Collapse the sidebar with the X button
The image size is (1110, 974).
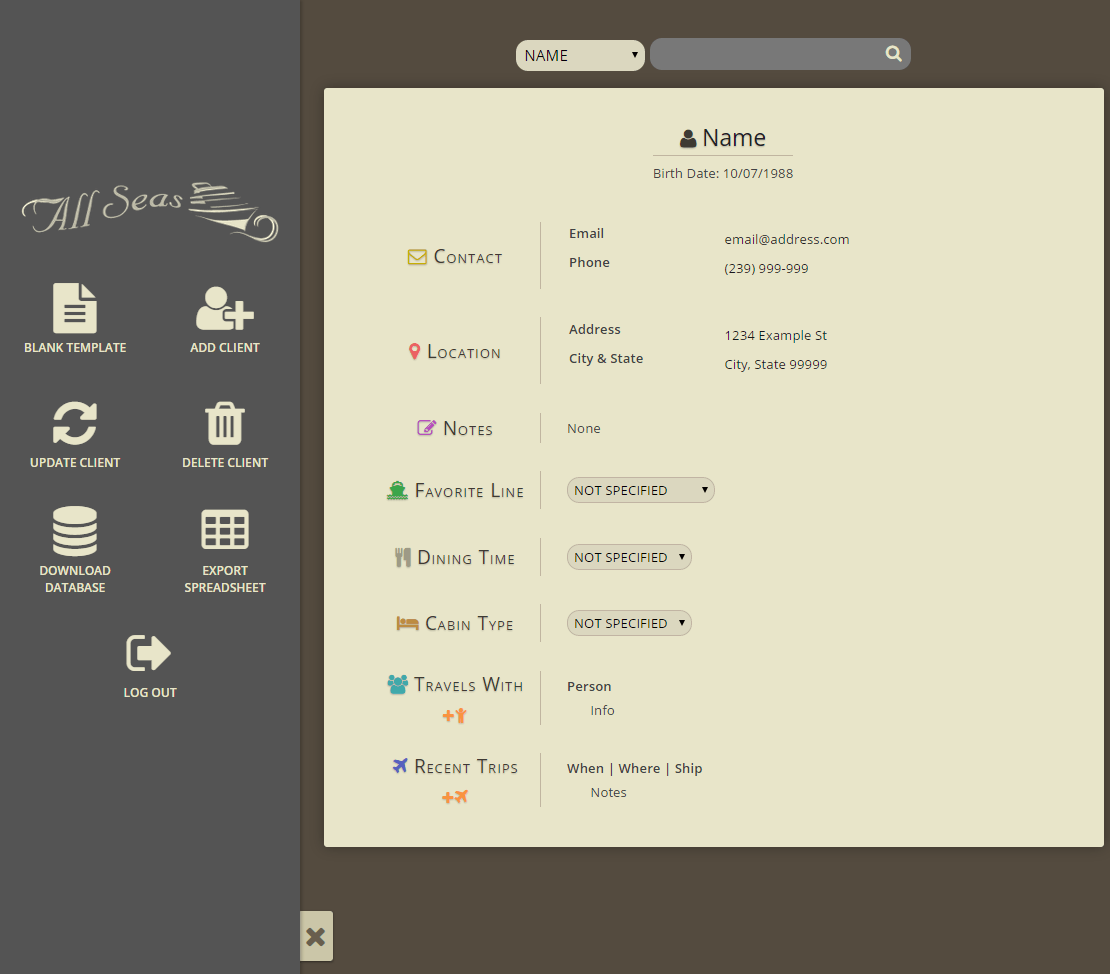coord(316,936)
